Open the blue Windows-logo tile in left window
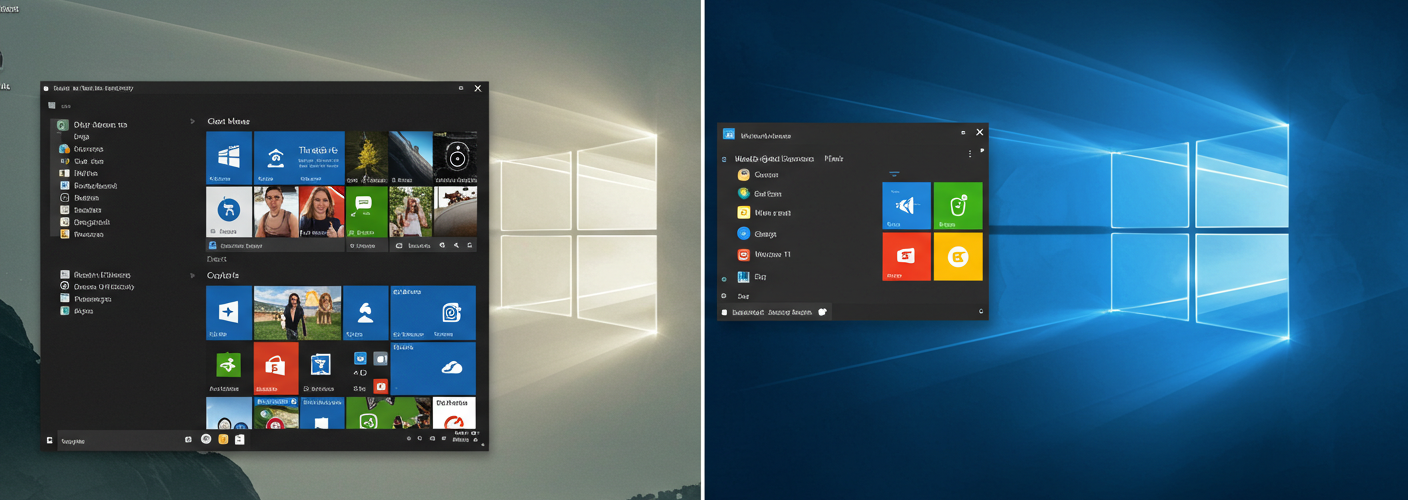The height and width of the screenshot is (500, 1408). (228, 157)
